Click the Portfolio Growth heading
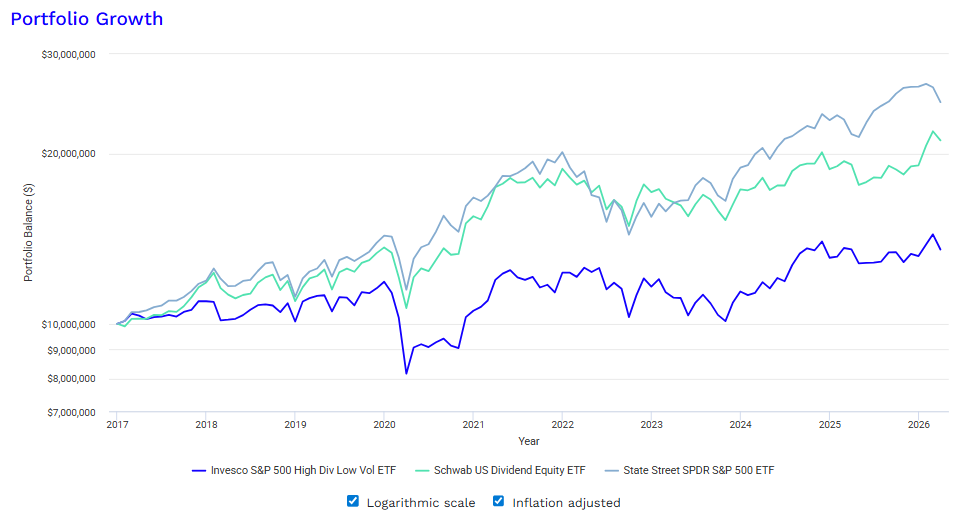This screenshot has width=979, height=522. point(87,19)
